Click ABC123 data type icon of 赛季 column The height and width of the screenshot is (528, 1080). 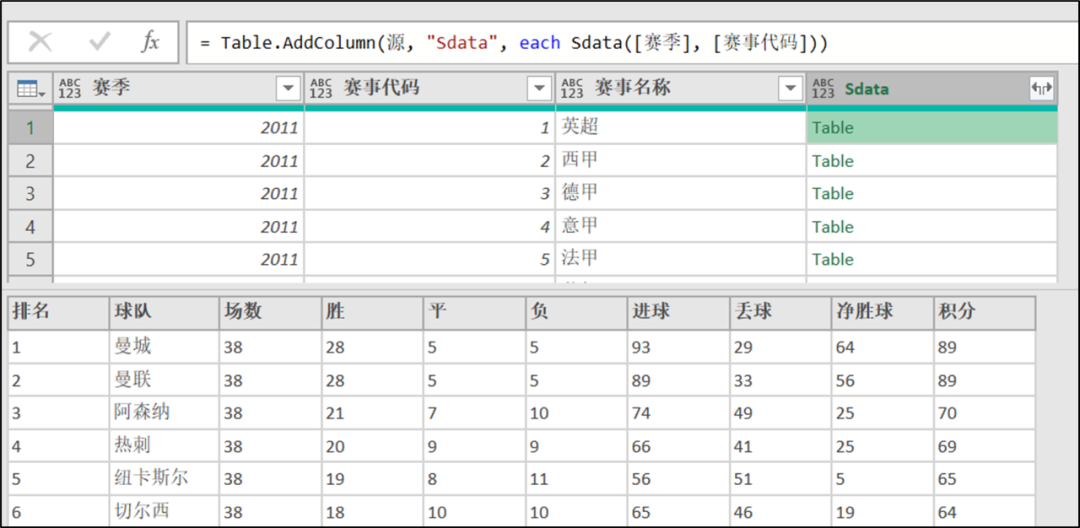point(70,89)
